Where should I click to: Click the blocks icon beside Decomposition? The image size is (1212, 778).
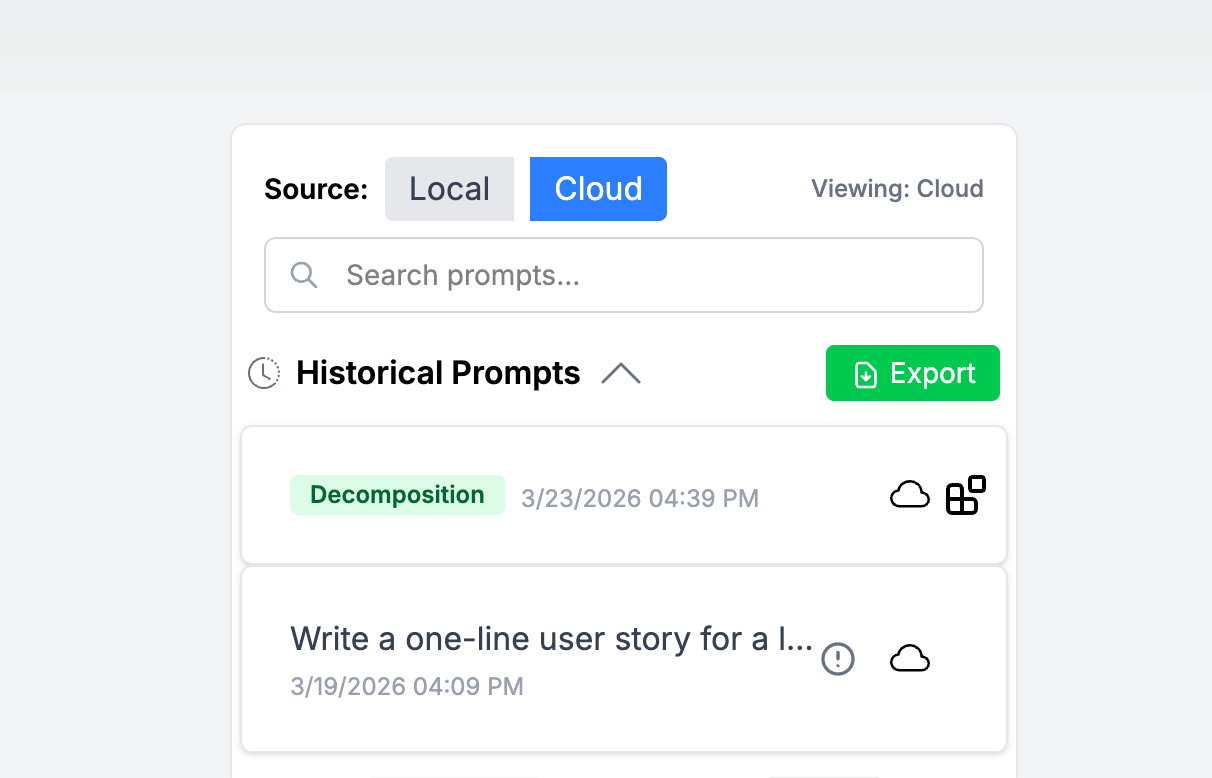pyautogui.click(x=965, y=495)
